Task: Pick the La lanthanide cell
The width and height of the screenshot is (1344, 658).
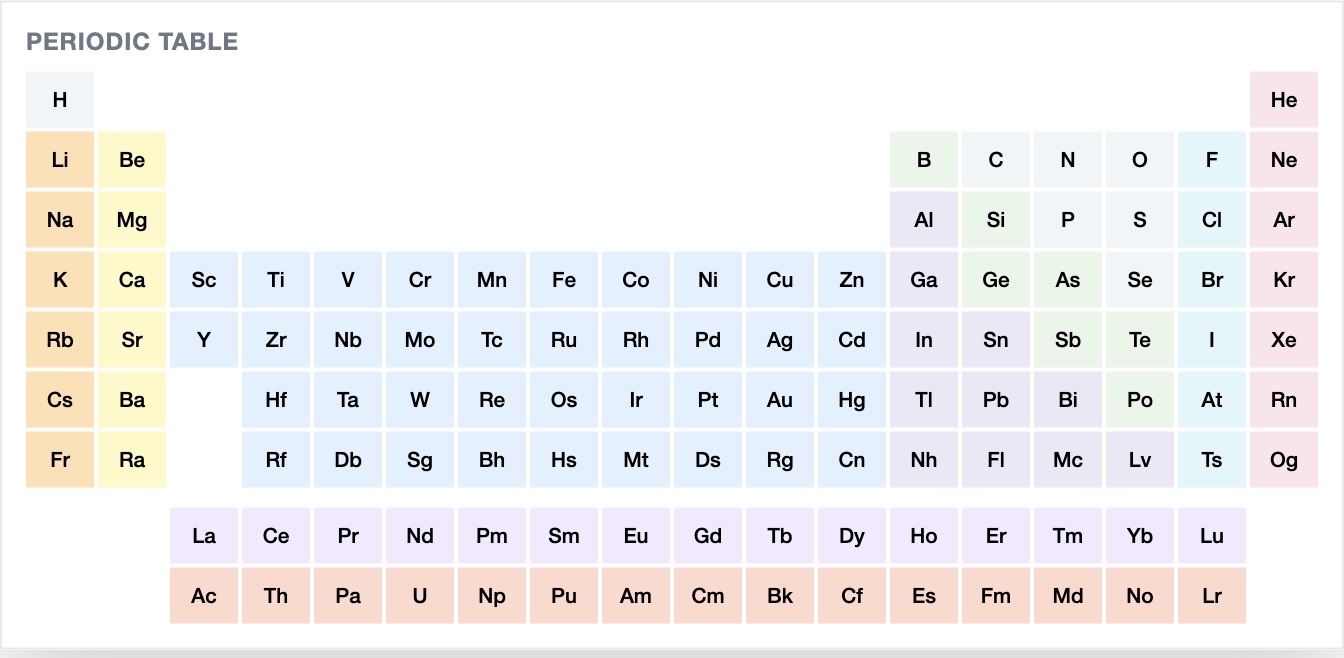Action: tap(204, 536)
